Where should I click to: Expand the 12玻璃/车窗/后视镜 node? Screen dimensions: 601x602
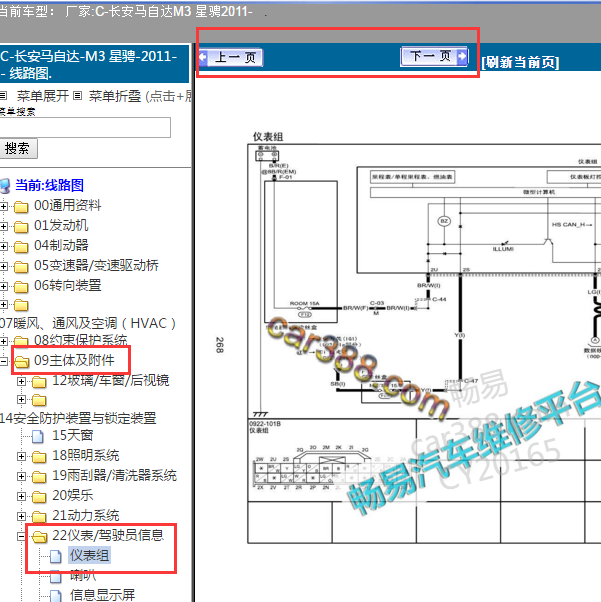22,382
